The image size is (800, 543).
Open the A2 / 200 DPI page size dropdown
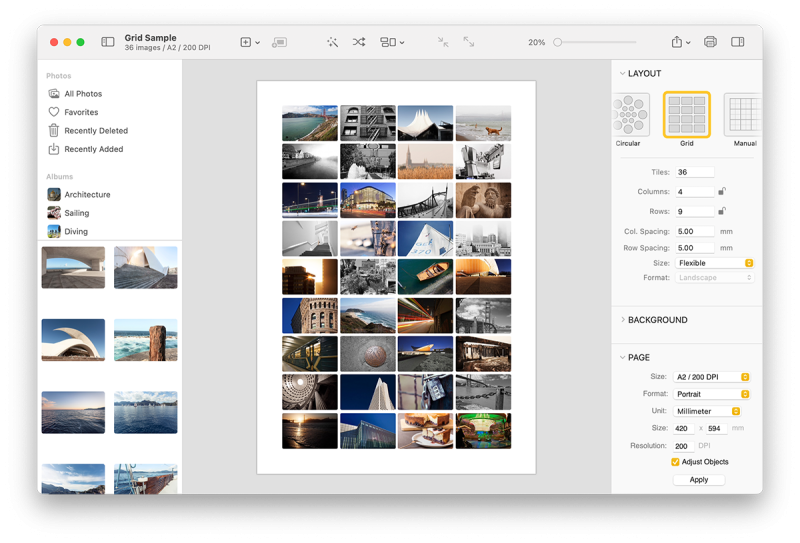pos(711,377)
